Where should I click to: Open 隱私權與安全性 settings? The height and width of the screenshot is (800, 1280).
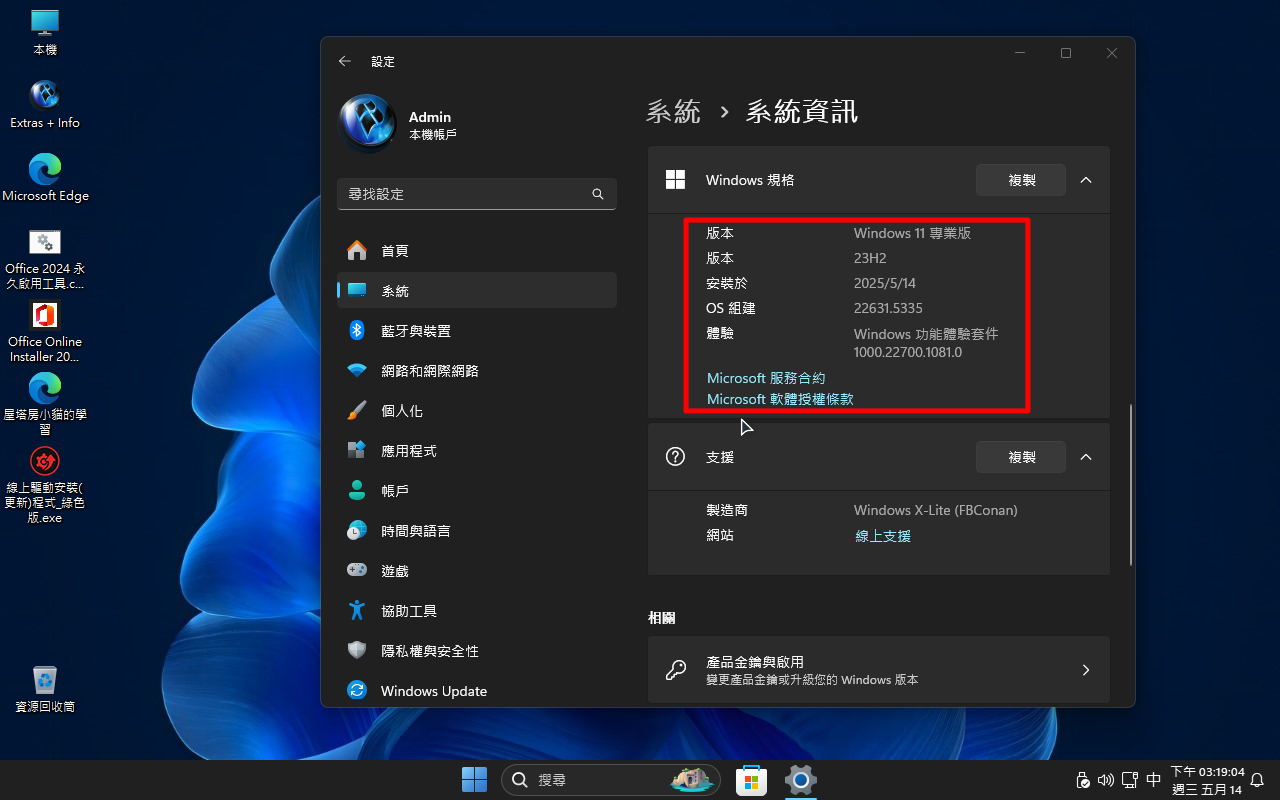pos(477,651)
